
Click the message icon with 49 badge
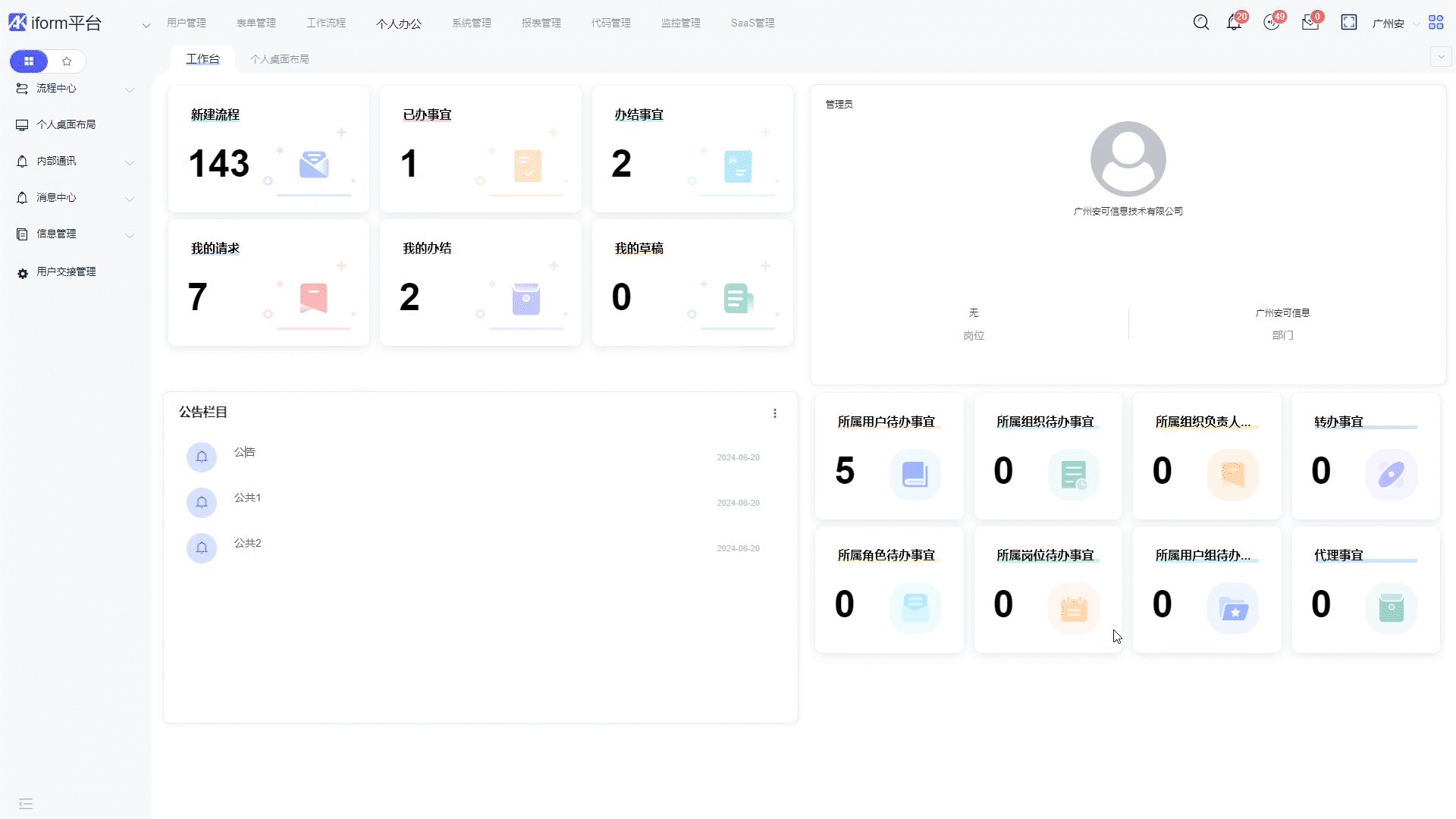1272,23
